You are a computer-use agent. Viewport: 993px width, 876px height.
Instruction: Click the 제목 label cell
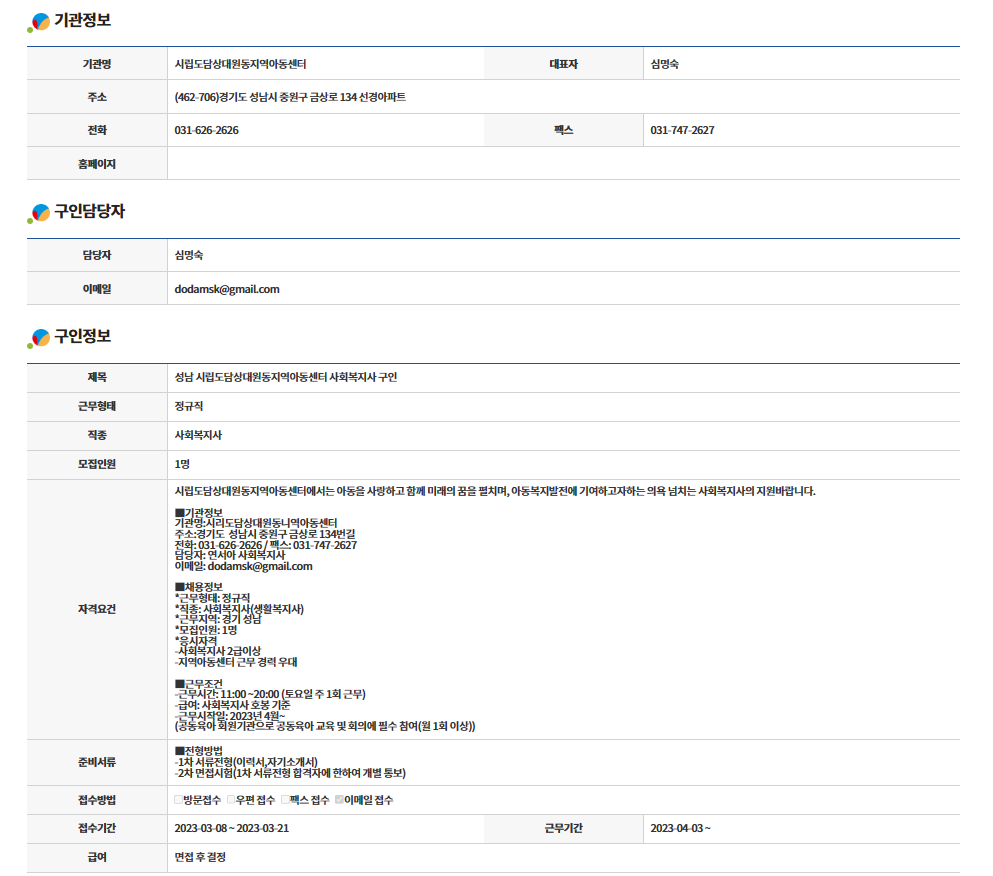pos(97,377)
